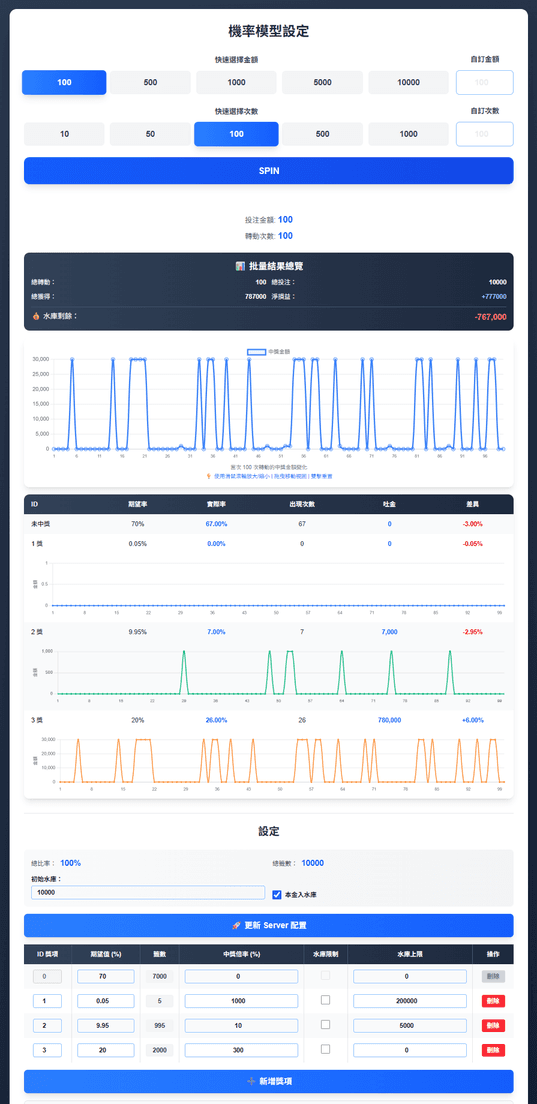Click the icon next to 水庫剩餘

click(x=36, y=316)
